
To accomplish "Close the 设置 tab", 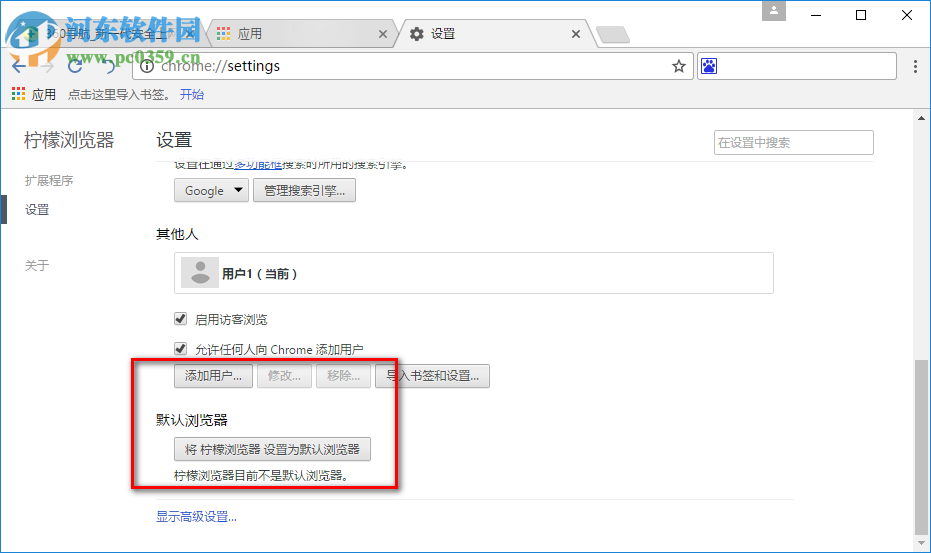I will tap(575, 34).
